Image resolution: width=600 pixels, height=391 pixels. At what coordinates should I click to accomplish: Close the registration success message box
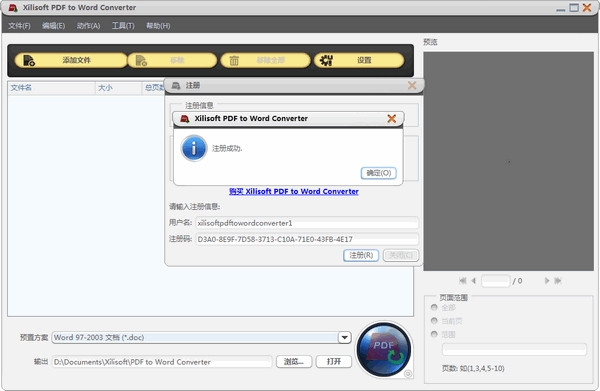[391, 119]
